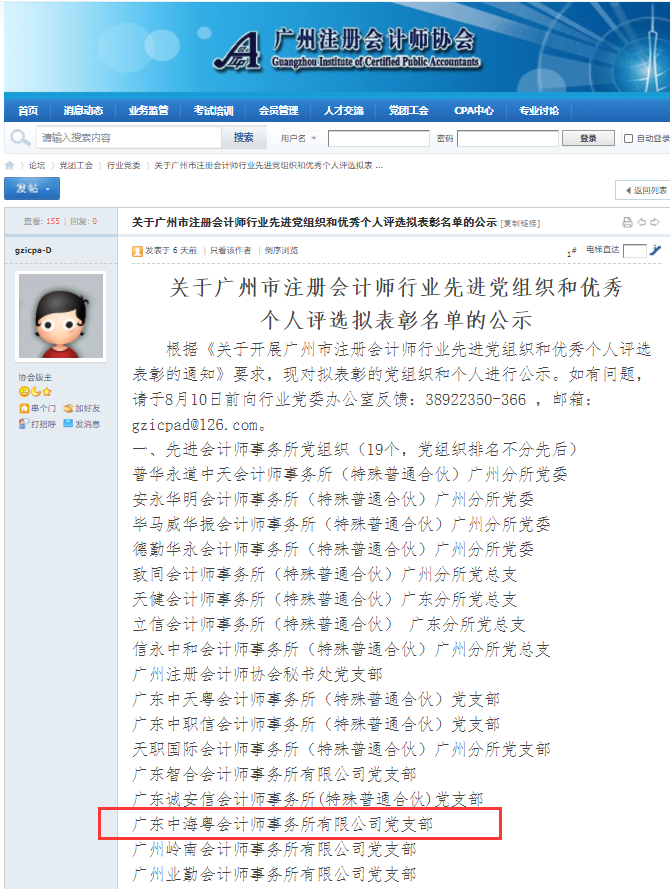Focus the search content input field

(129, 137)
